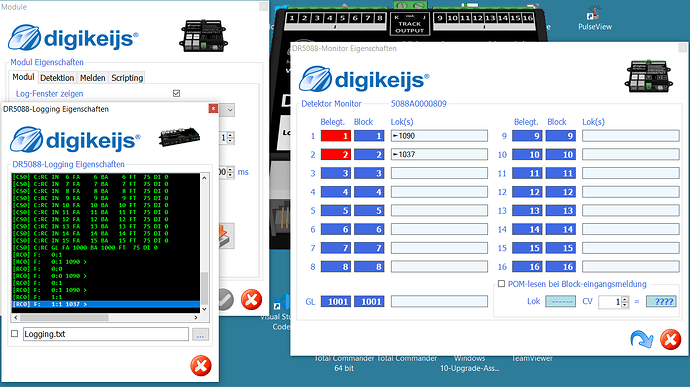
Task: Click Belegt indicator 14
Action: 527,229
